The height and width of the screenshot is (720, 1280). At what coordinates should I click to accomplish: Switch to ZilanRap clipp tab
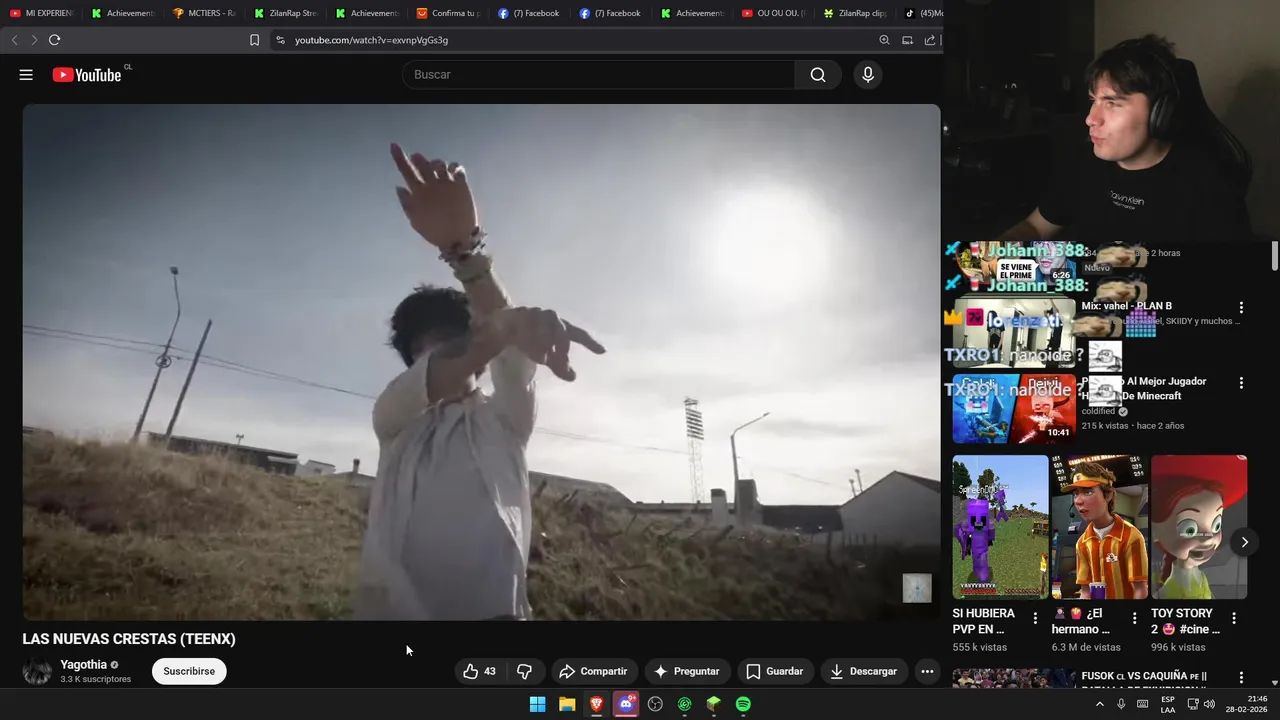click(x=856, y=13)
